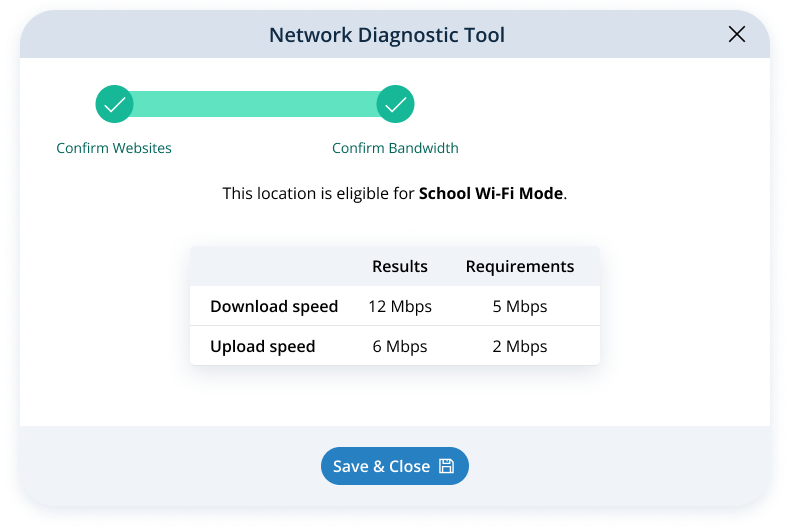Click the location eligibility message
The width and height of the screenshot is (790, 531).
click(320, 193)
